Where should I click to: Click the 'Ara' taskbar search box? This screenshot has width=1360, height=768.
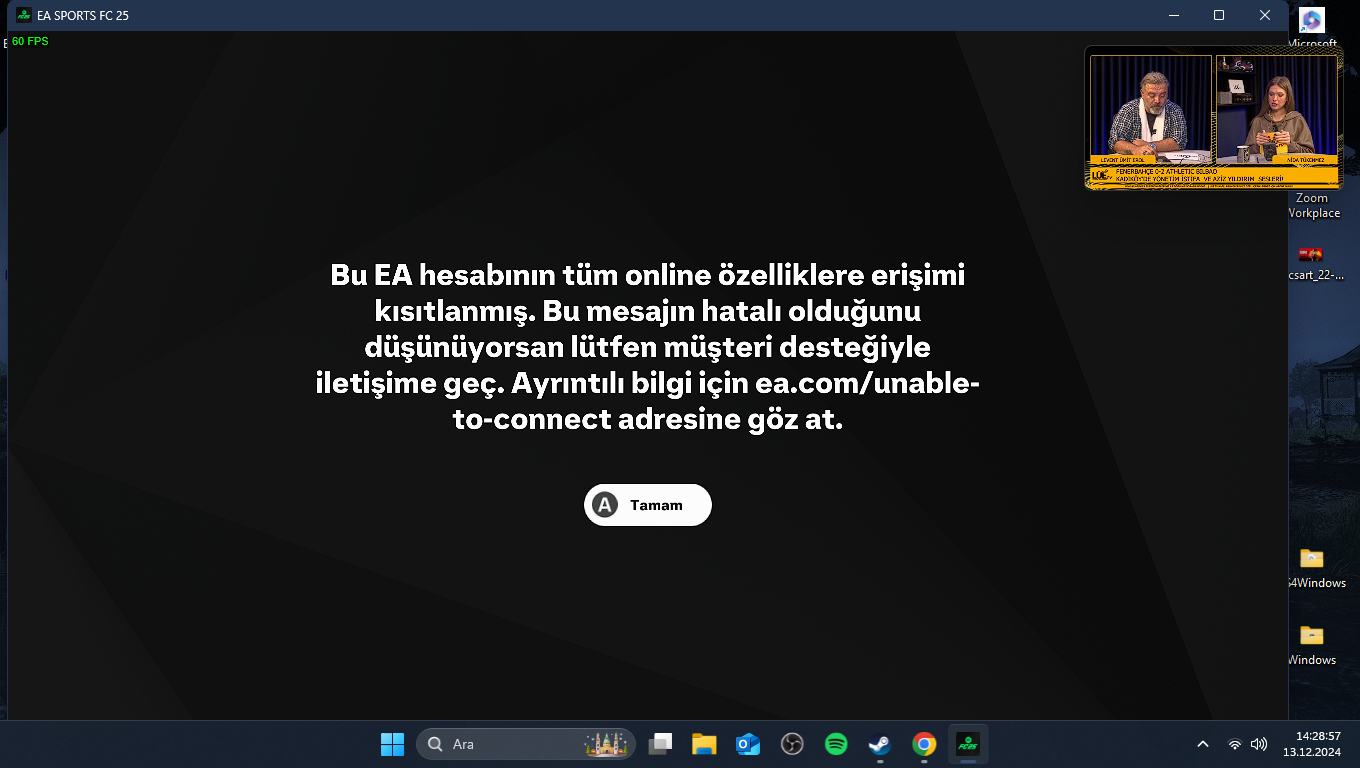point(526,744)
